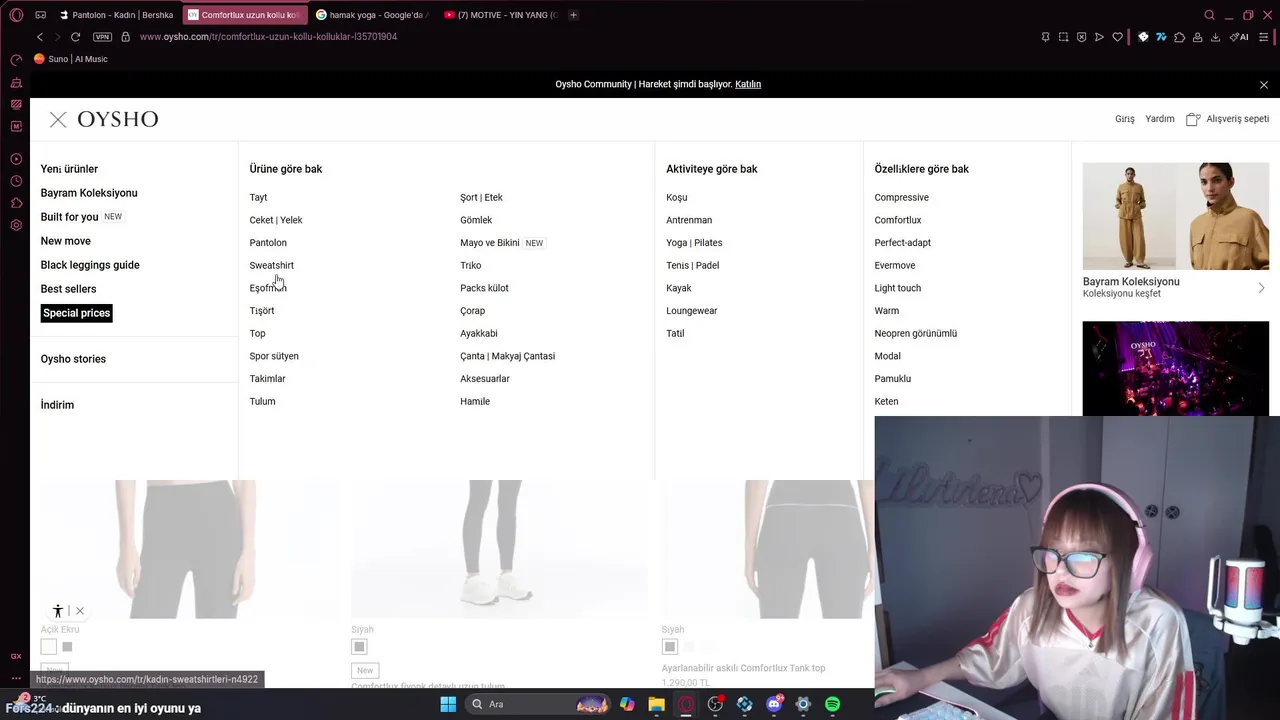Open File Explorer from the taskbar
This screenshot has width=1280, height=720.
click(x=656, y=704)
